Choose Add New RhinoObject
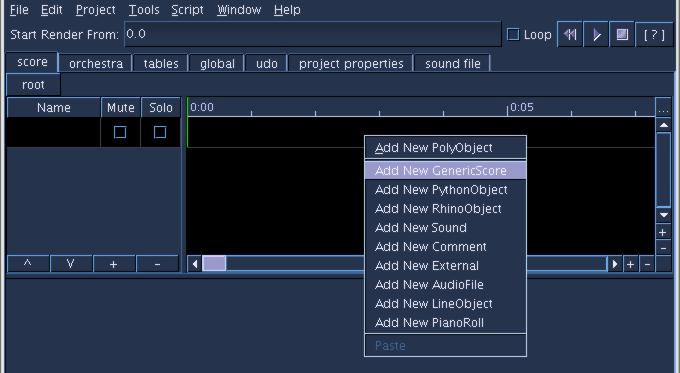 coord(445,209)
